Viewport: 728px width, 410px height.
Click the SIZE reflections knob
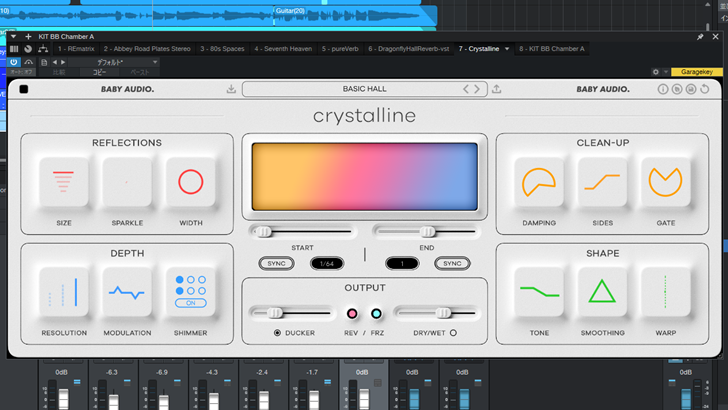coord(64,182)
